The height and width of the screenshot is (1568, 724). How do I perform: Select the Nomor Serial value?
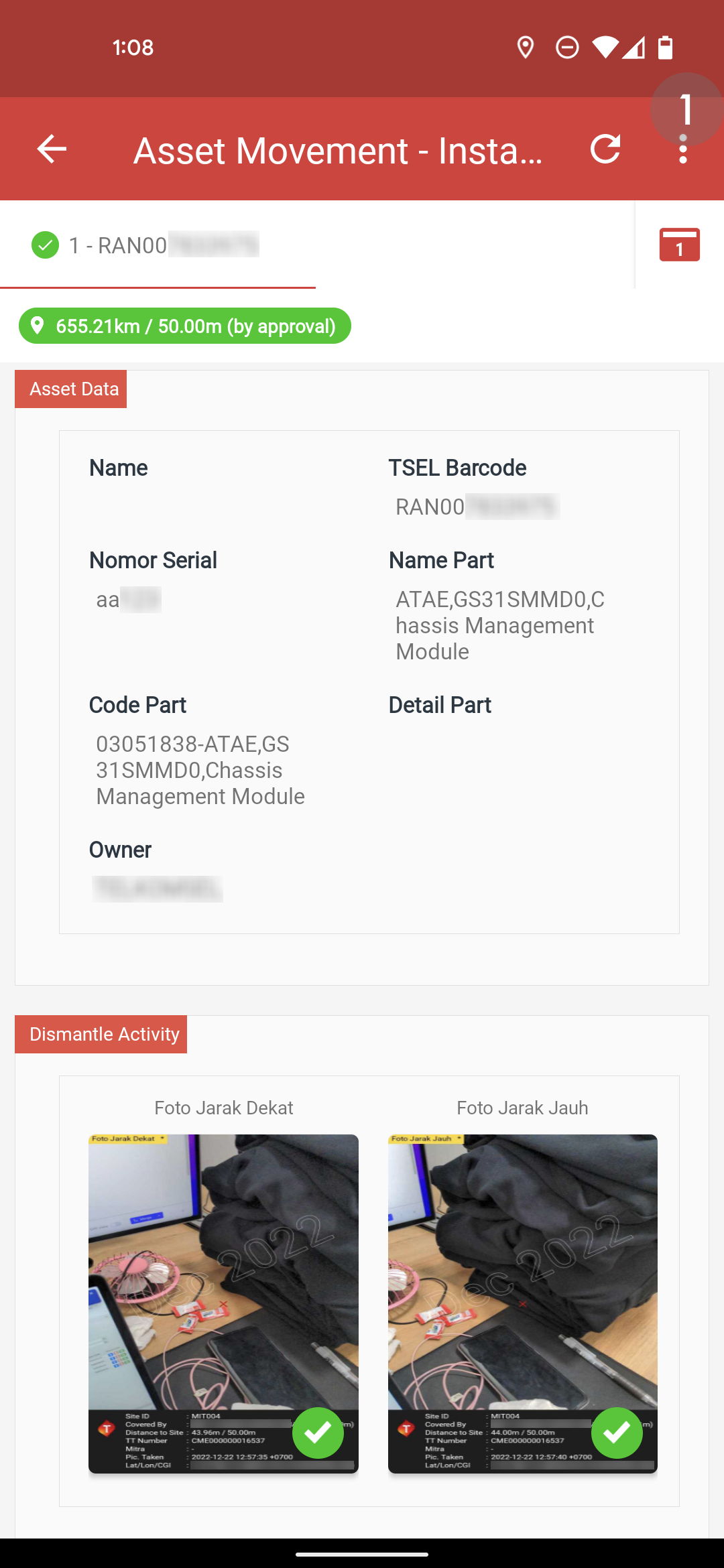point(128,600)
